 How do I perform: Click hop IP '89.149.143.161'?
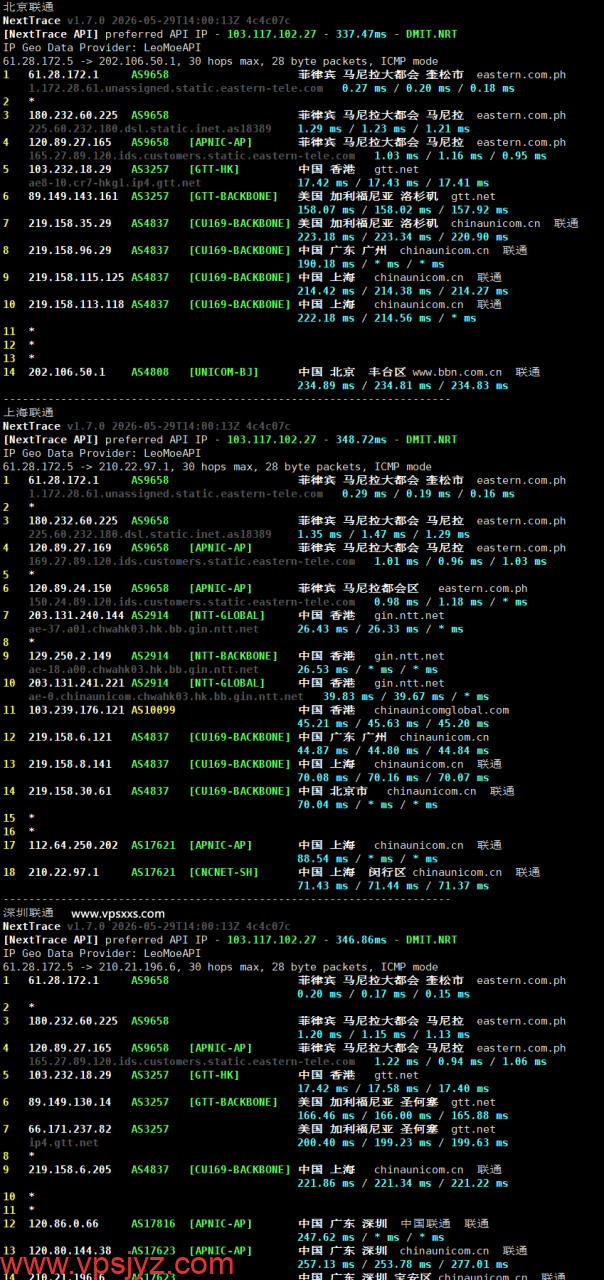pyautogui.click(x=73, y=196)
